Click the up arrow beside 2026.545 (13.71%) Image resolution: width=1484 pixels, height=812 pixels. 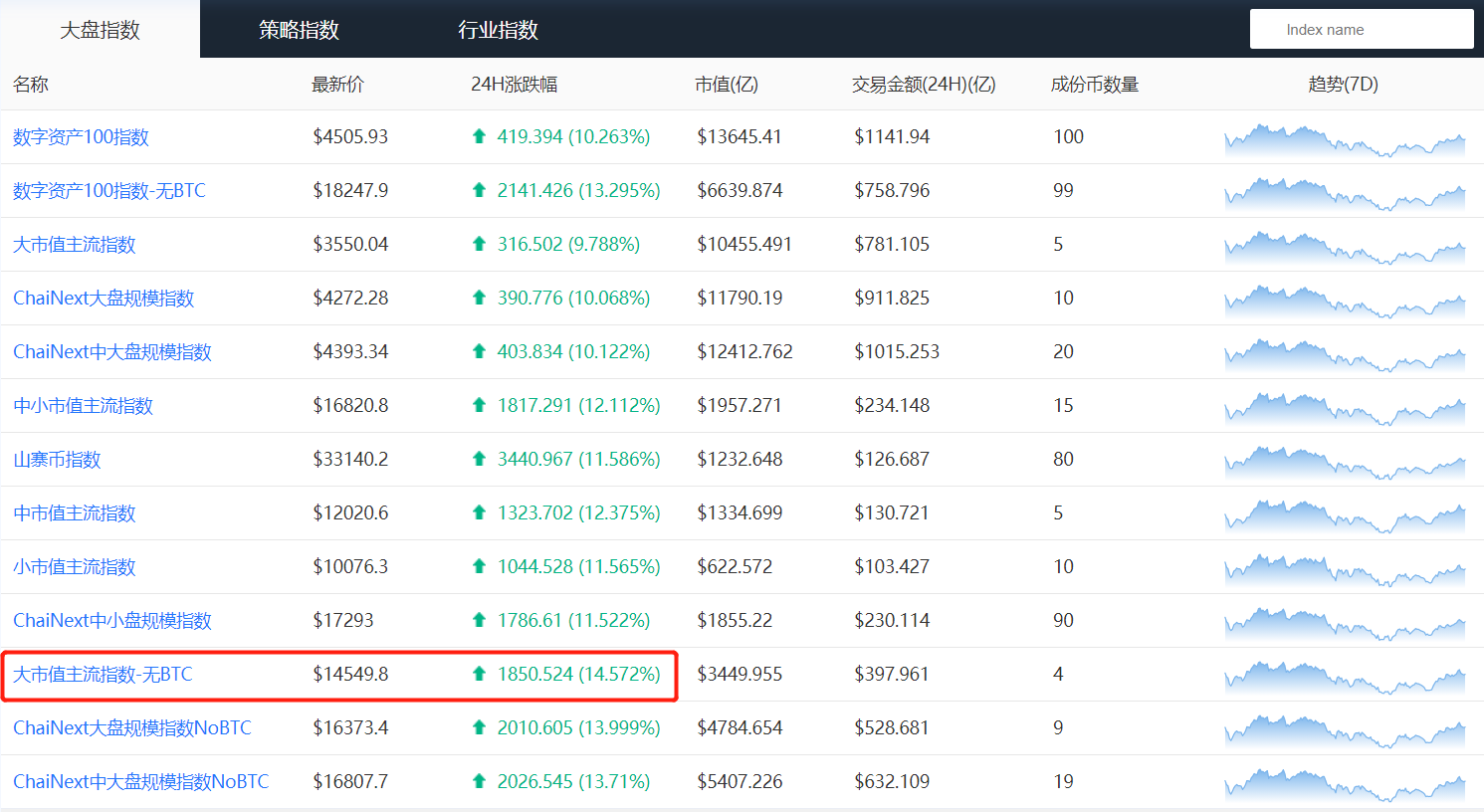[x=479, y=781]
